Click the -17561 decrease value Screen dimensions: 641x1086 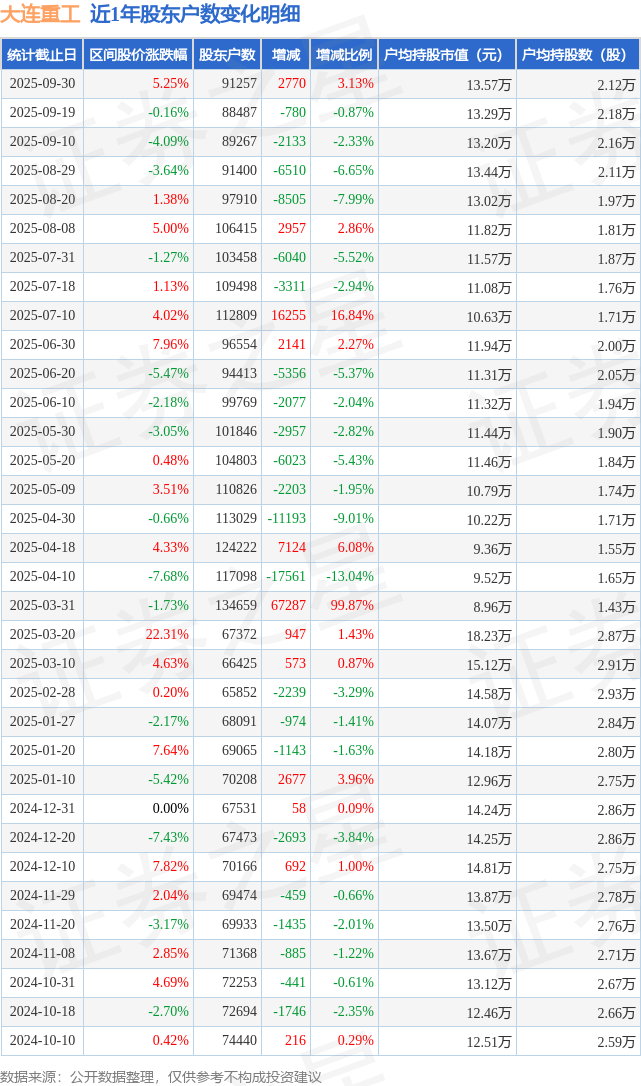(x=286, y=577)
